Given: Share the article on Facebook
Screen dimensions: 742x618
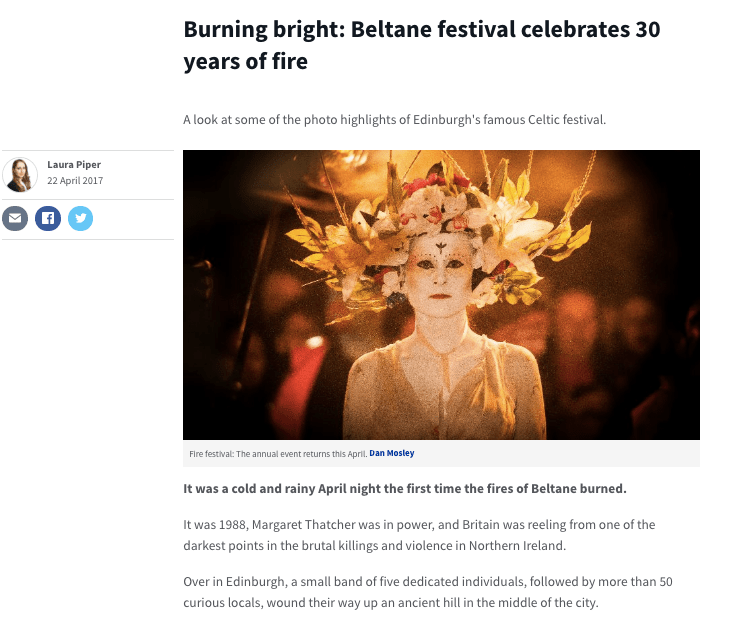Looking at the screenshot, I should pos(48,218).
